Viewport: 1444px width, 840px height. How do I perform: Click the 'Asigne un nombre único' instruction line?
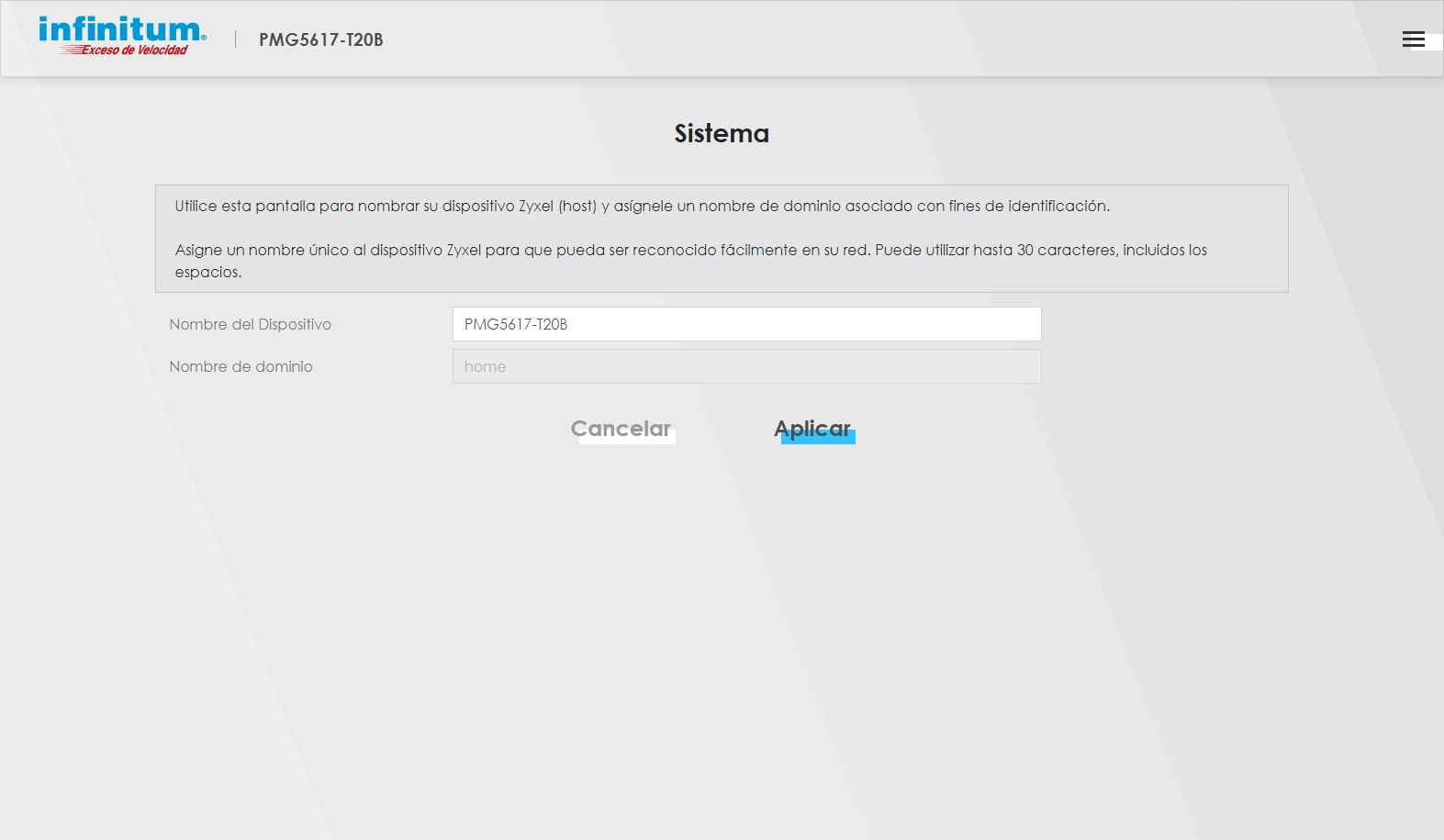click(x=690, y=250)
